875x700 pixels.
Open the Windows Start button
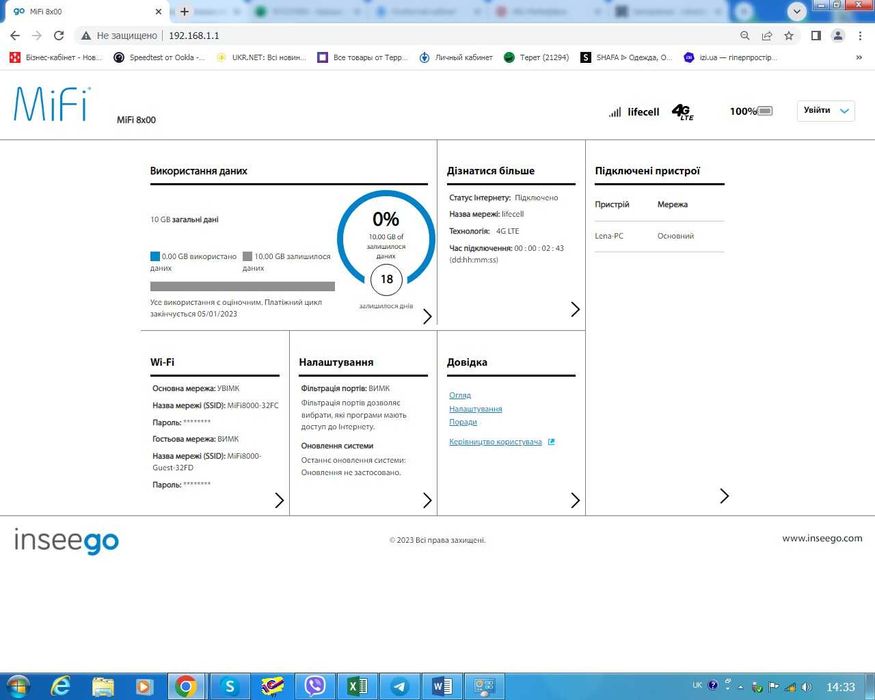(17, 686)
